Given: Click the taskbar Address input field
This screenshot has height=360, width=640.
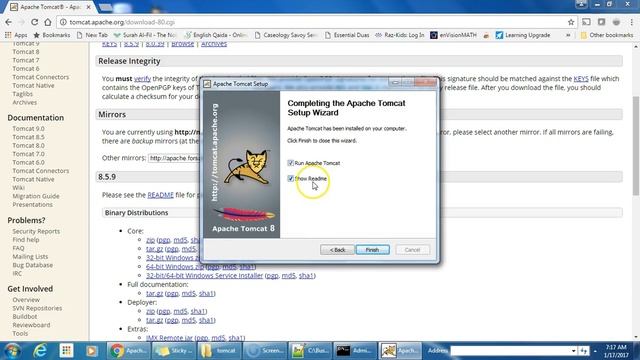Looking at the screenshot, I should point(510,351).
